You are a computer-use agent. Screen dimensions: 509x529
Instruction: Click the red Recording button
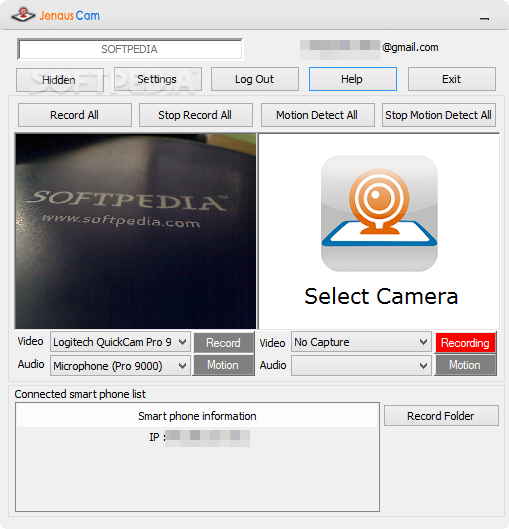465,343
